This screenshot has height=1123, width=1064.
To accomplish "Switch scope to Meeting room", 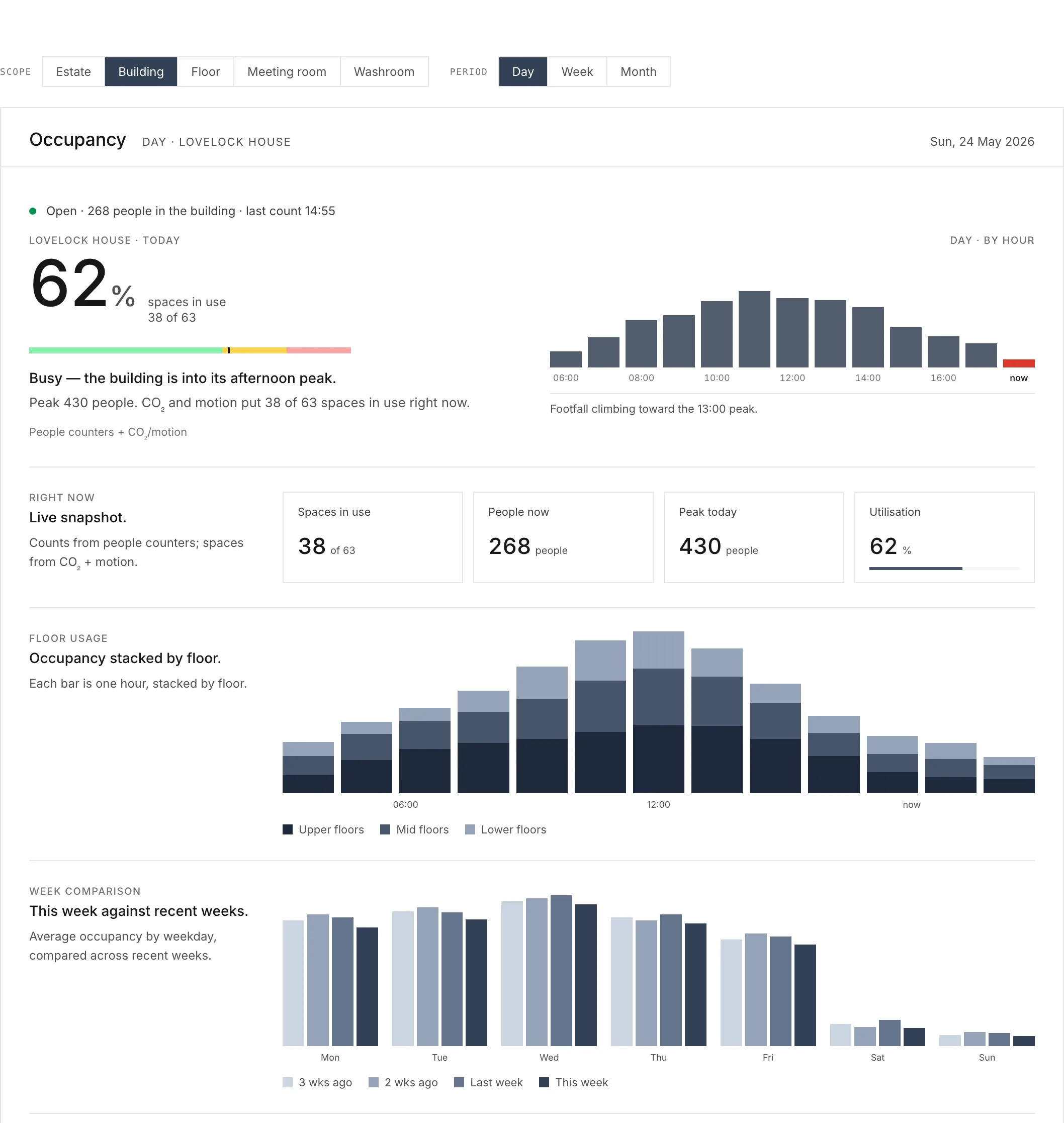I will pyautogui.click(x=287, y=71).
